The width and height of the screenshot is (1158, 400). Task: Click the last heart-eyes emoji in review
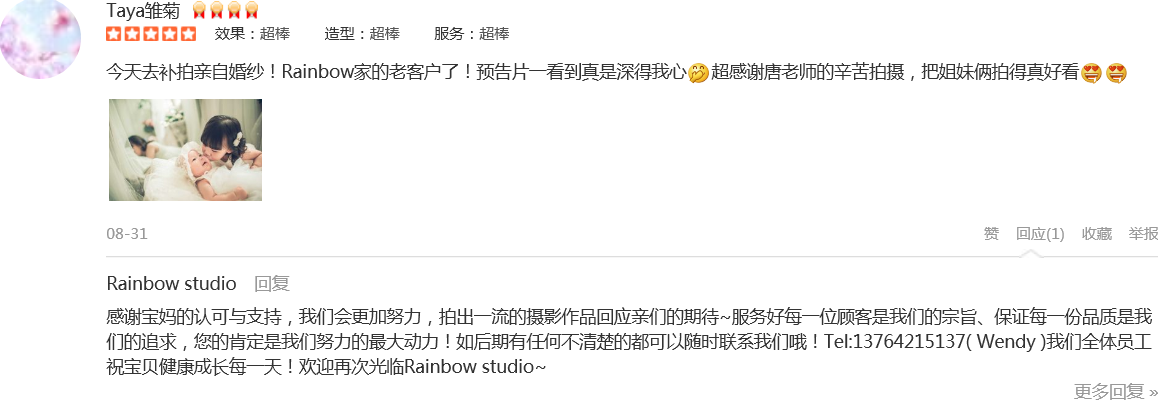1117,74
